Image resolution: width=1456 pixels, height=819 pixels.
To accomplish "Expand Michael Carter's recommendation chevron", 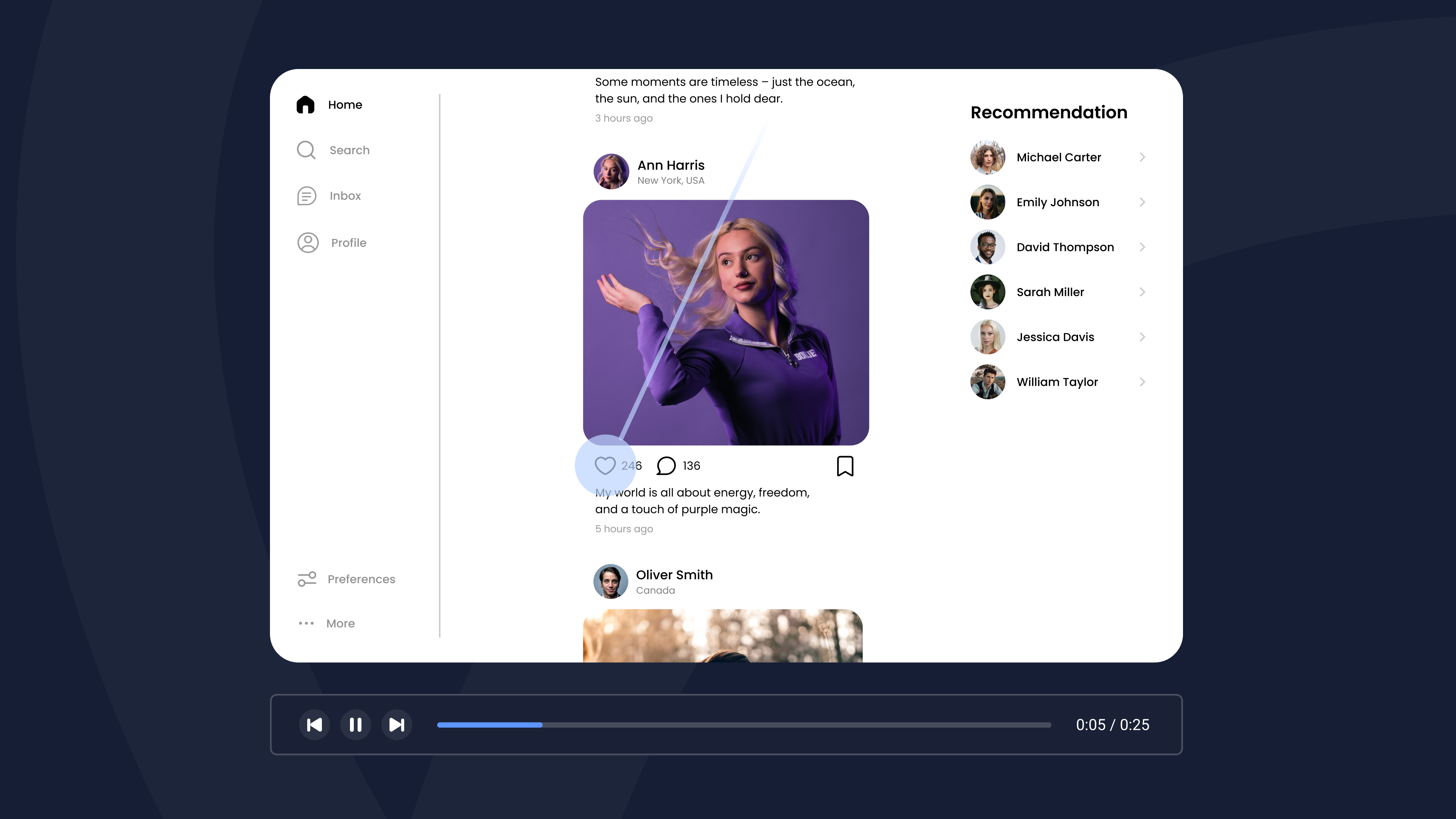I will (1142, 157).
